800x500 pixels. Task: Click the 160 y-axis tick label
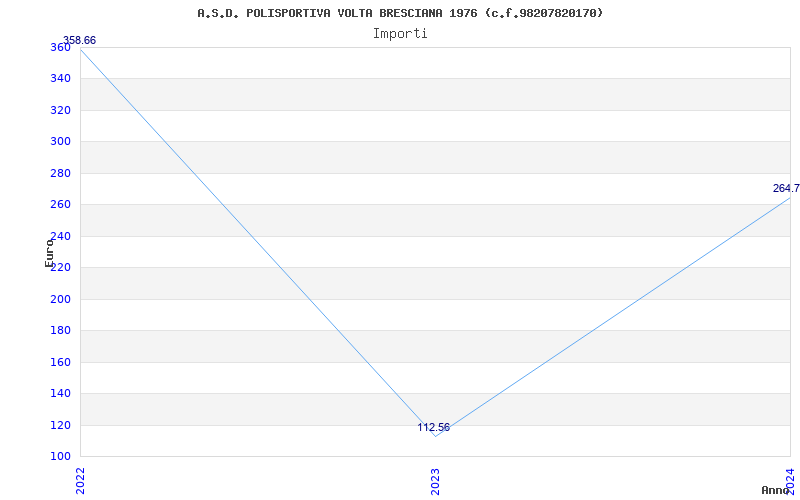(x=60, y=362)
